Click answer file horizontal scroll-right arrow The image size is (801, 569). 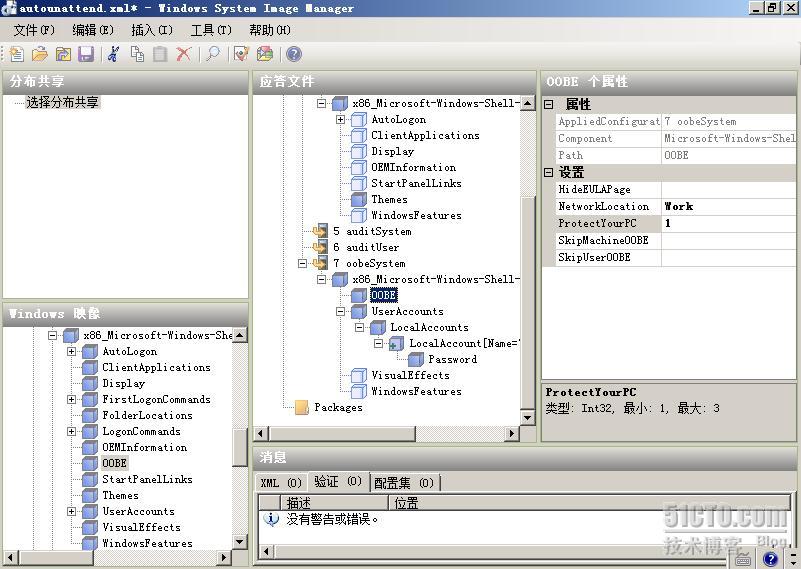point(511,434)
